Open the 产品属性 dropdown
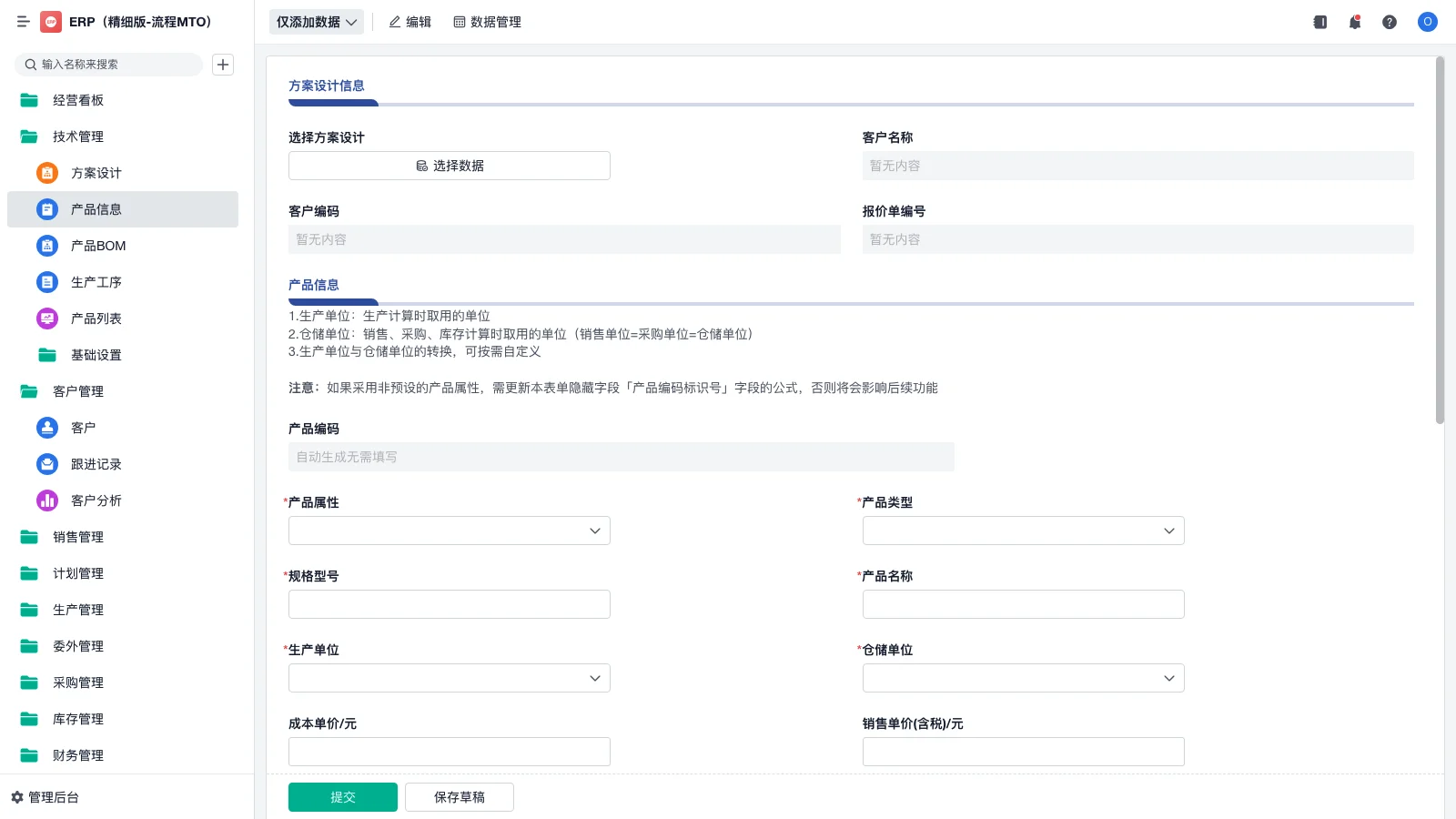The height and width of the screenshot is (819, 1456). pyautogui.click(x=449, y=531)
